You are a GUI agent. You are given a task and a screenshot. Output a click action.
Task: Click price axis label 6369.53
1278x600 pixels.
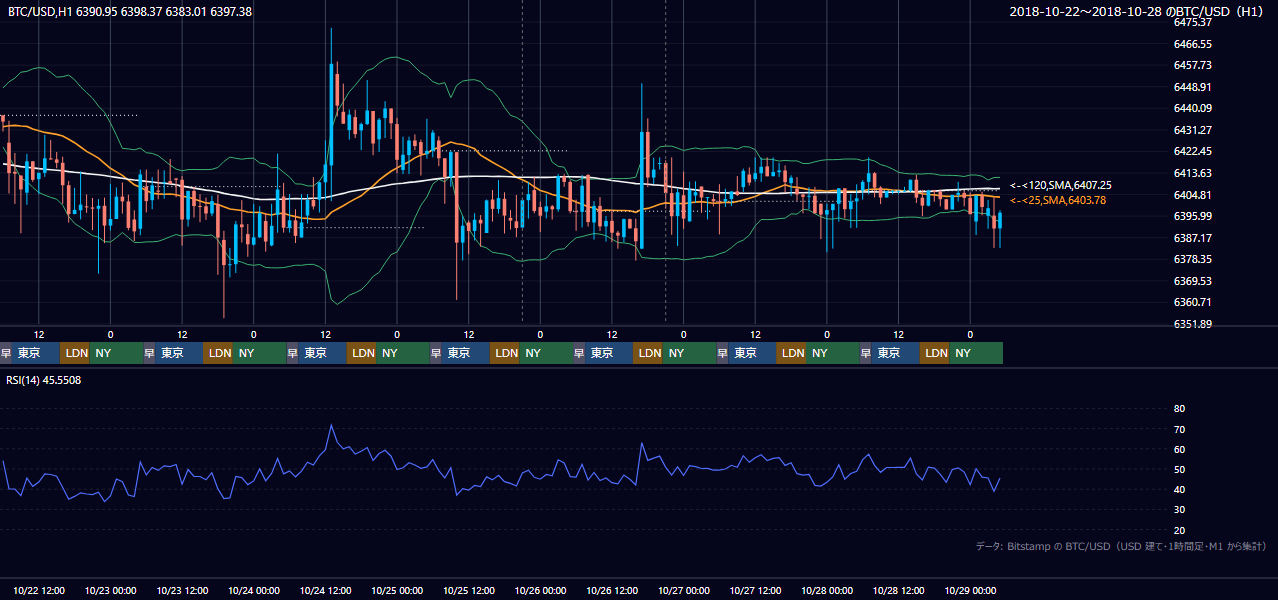point(1193,281)
